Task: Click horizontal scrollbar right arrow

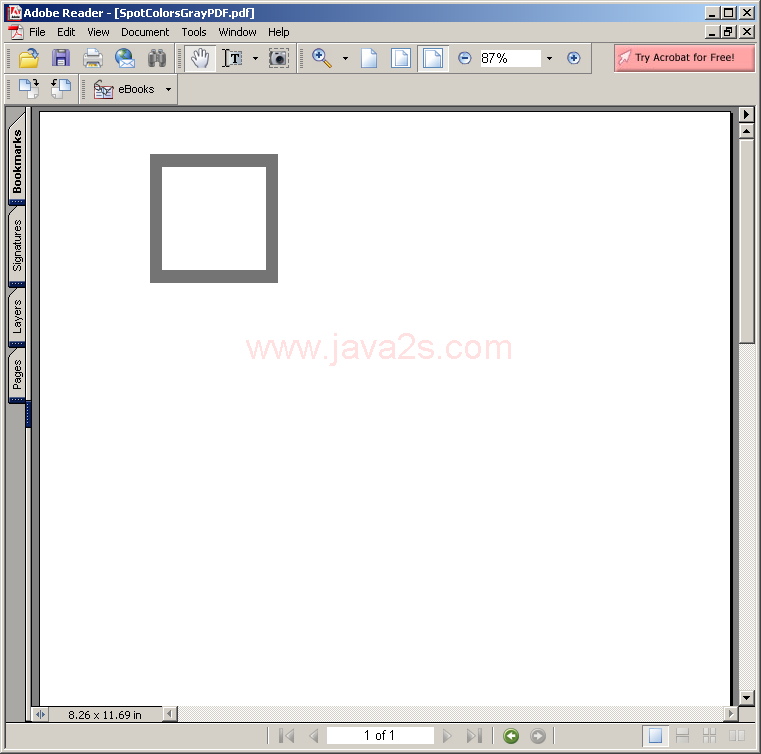Action: pos(730,714)
